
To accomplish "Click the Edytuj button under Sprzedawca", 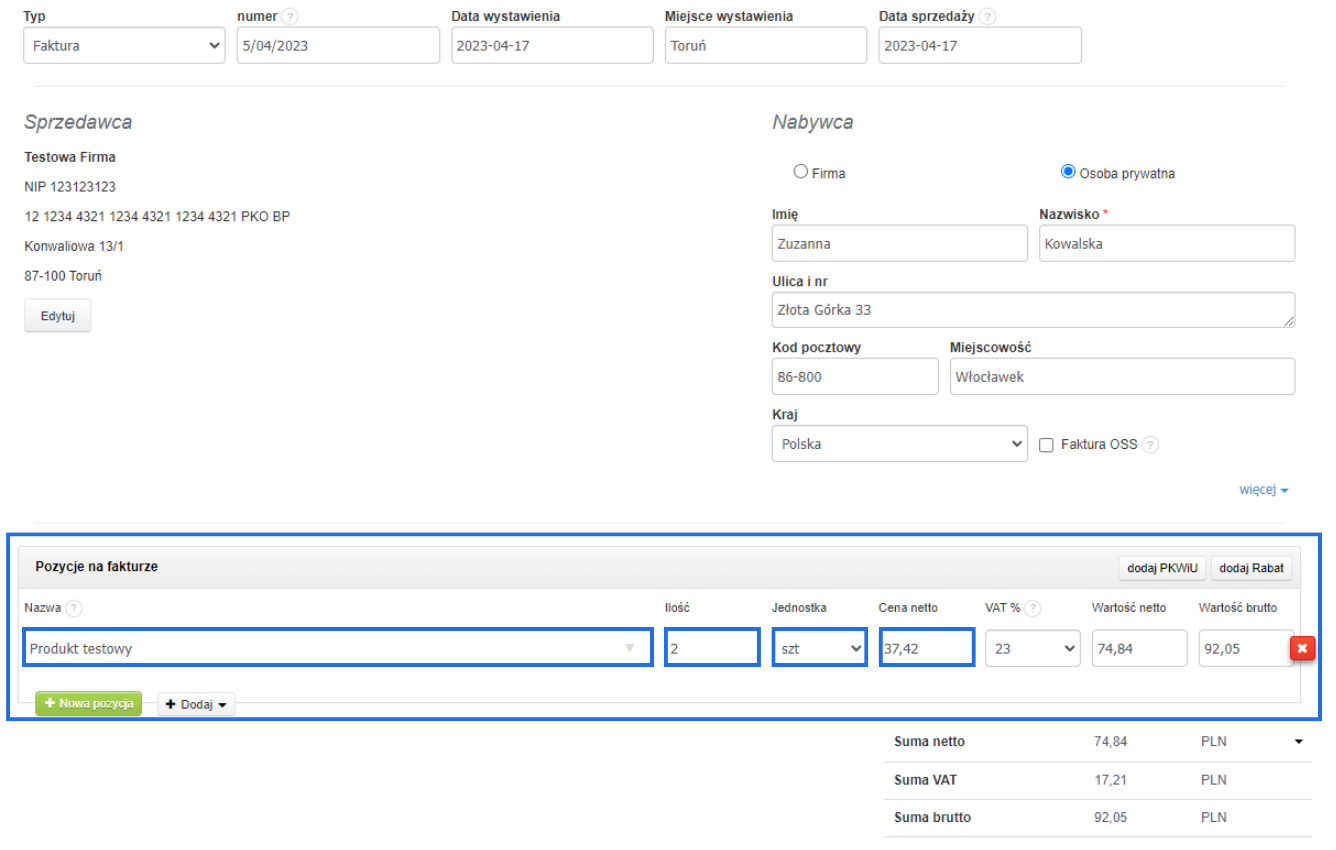I will 57,316.
